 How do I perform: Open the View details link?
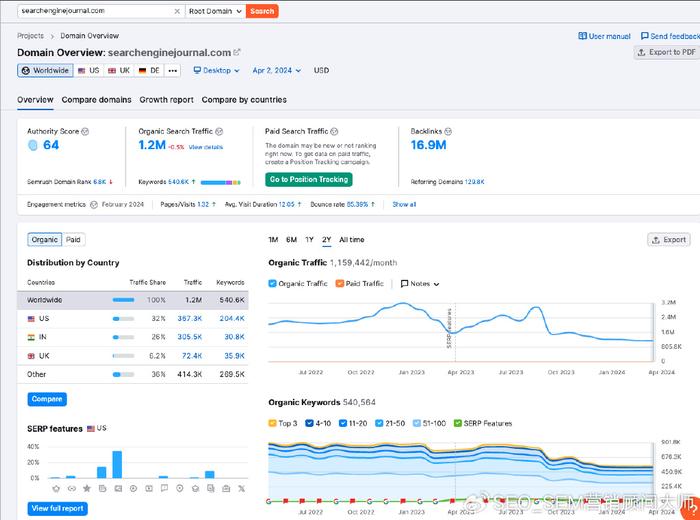coord(206,147)
